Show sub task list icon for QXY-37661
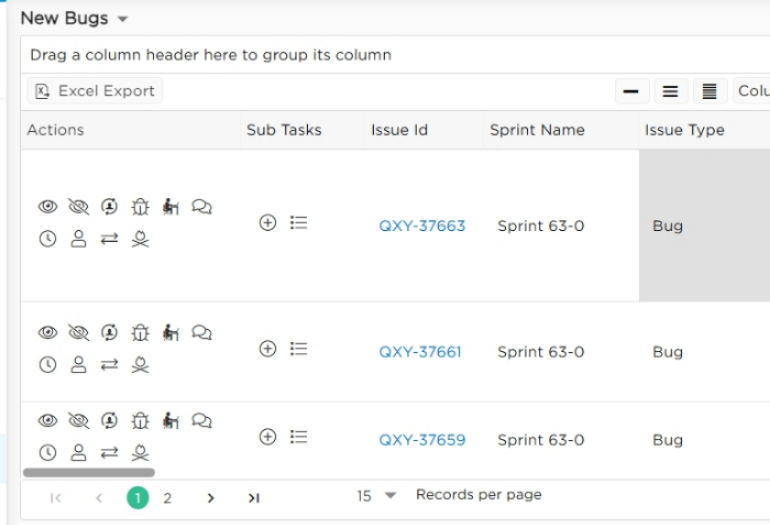770x525 pixels. tap(299, 349)
